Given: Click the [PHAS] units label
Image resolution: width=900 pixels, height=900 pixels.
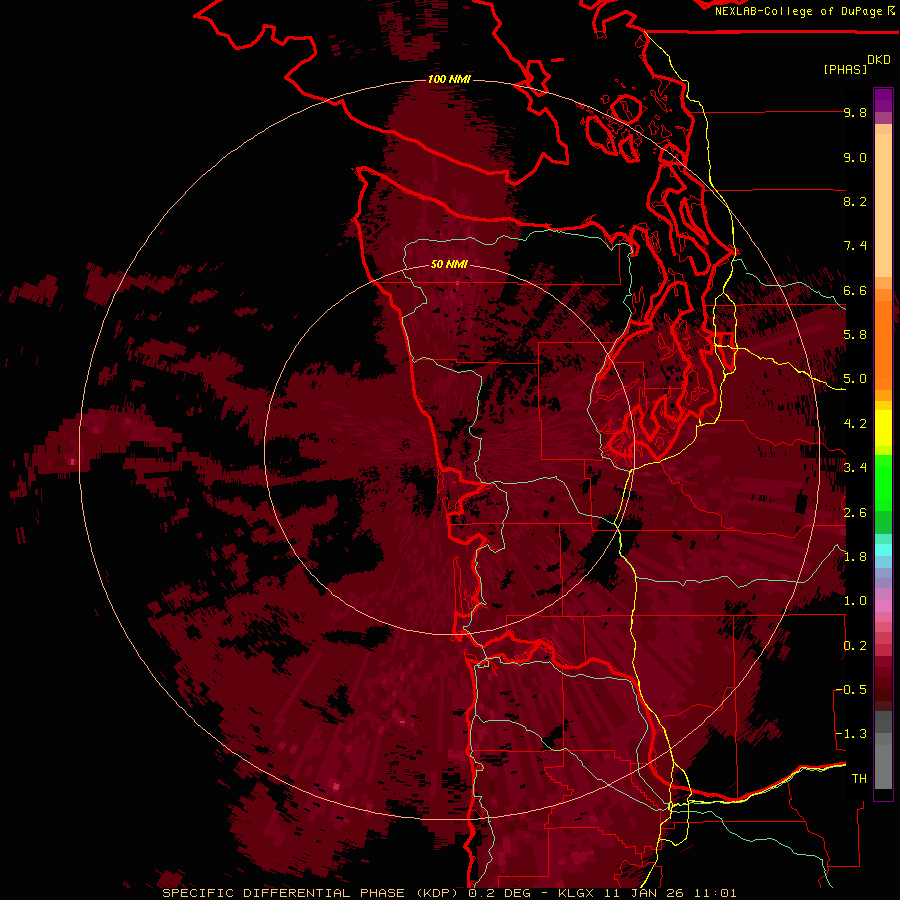Looking at the screenshot, I should pos(845,69).
